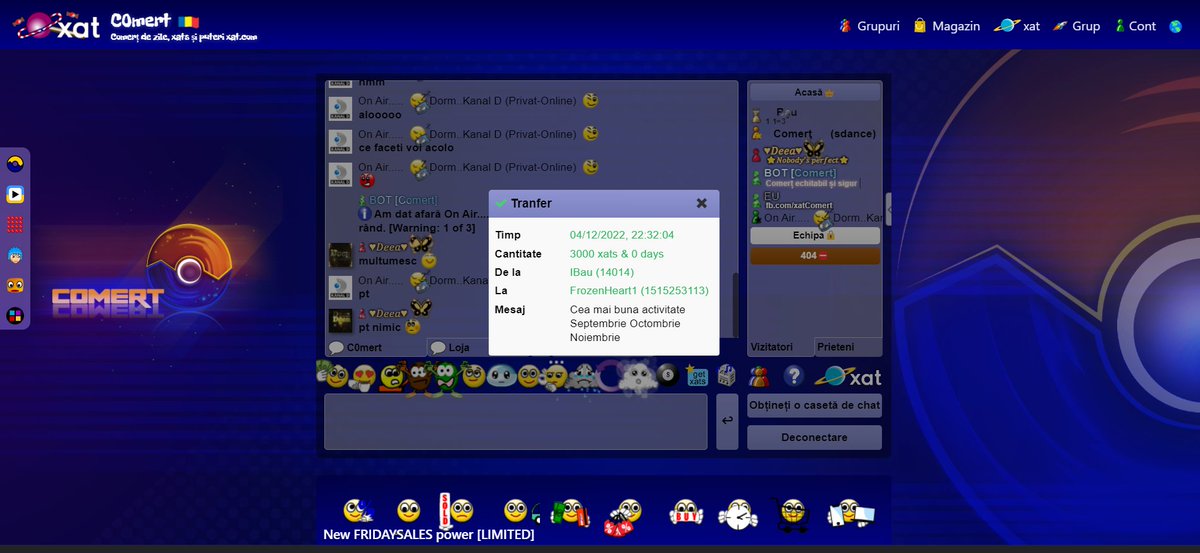The height and width of the screenshot is (553, 1200).
Task: Click the New FRIDAYSALES power text
Action: pos(428,535)
